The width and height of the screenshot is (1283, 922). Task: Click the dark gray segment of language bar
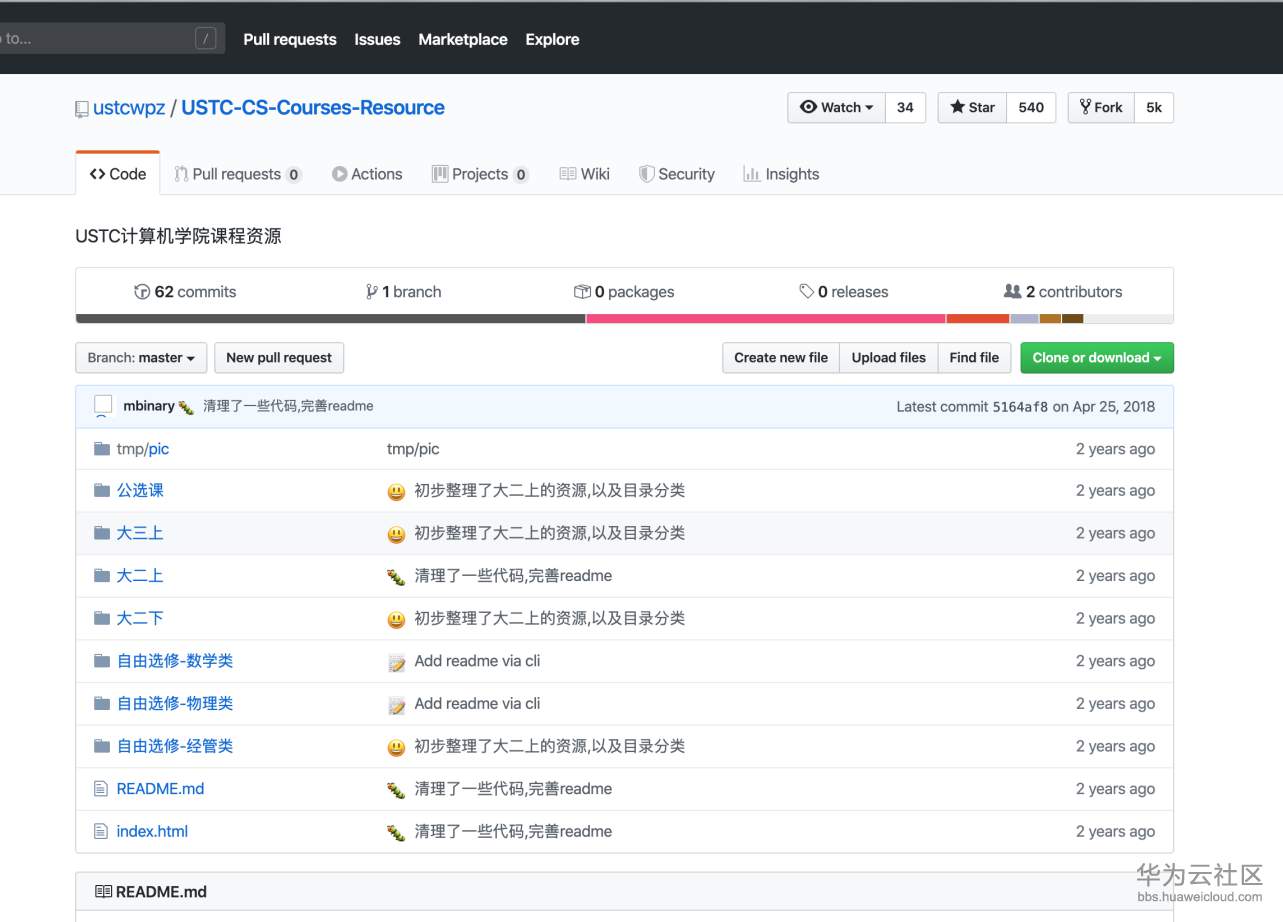pyautogui.click(x=331, y=319)
